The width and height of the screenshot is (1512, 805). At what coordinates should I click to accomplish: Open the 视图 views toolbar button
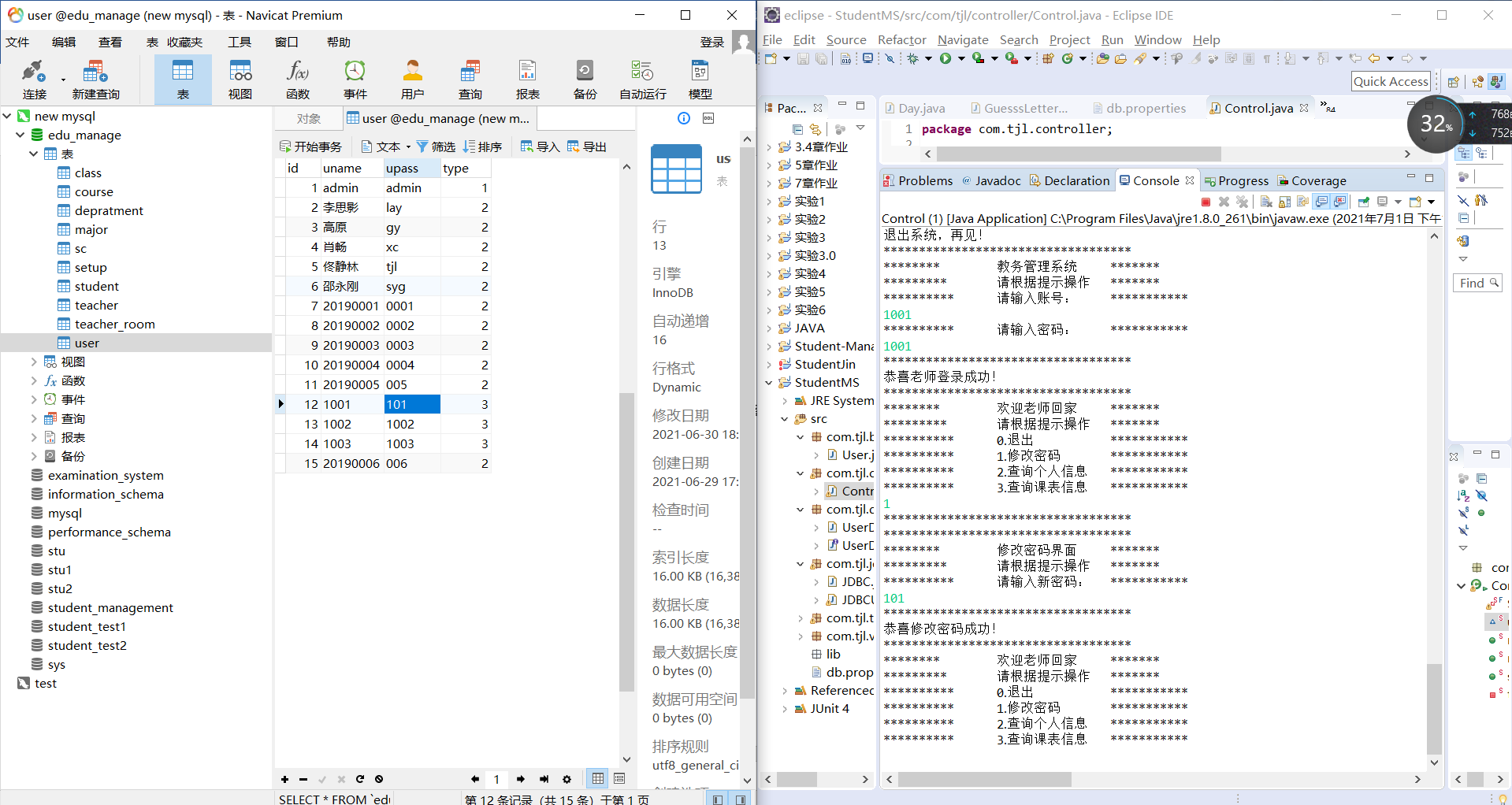[x=240, y=80]
